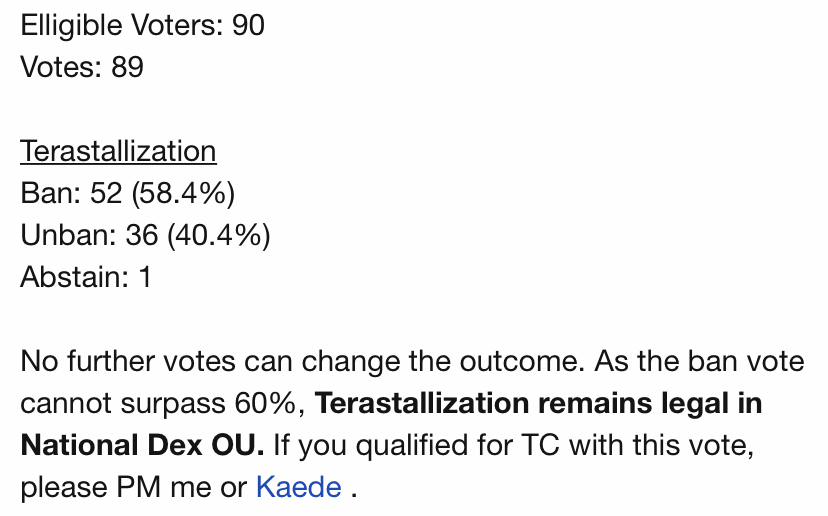Screen dimensions: 828x516
Task: Click the underlined Terastallization heading
Action: point(118,152)
